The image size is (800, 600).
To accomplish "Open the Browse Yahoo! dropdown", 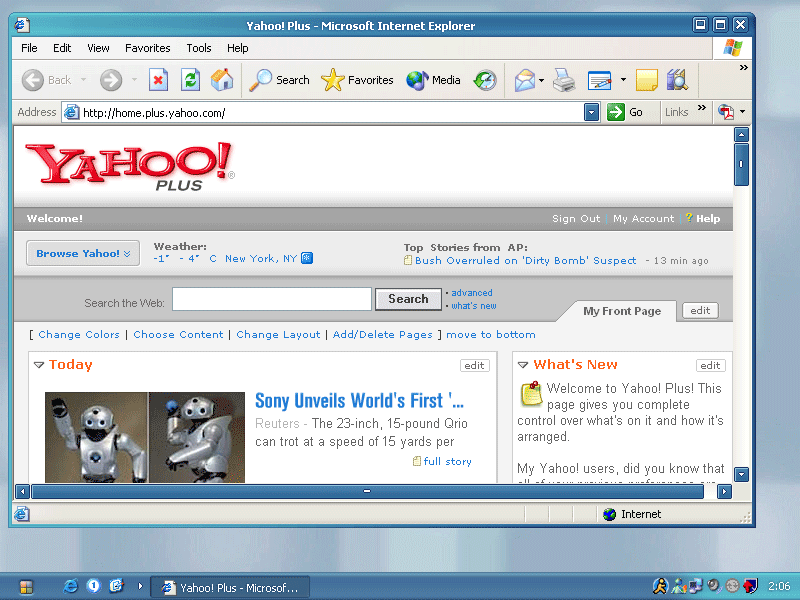I will coord(83,254).
